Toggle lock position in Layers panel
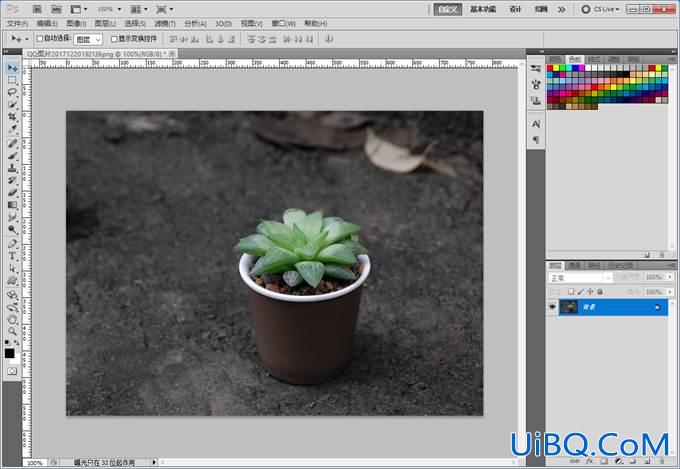 coord(590,292)
